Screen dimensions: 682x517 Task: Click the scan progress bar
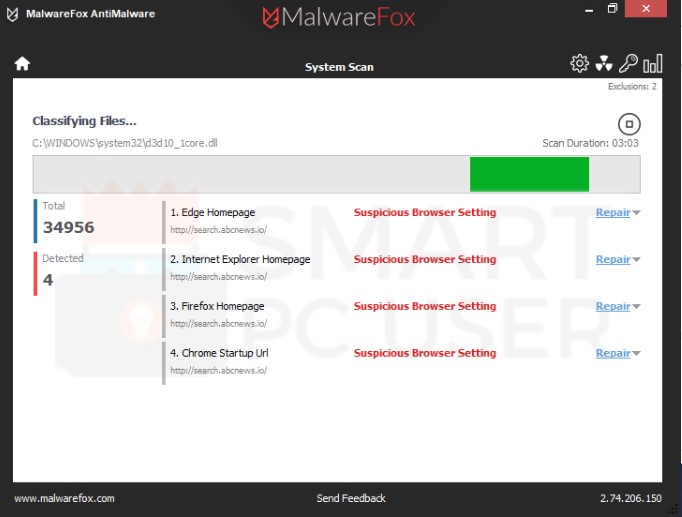pyautogui.click(x=337, y=174)
